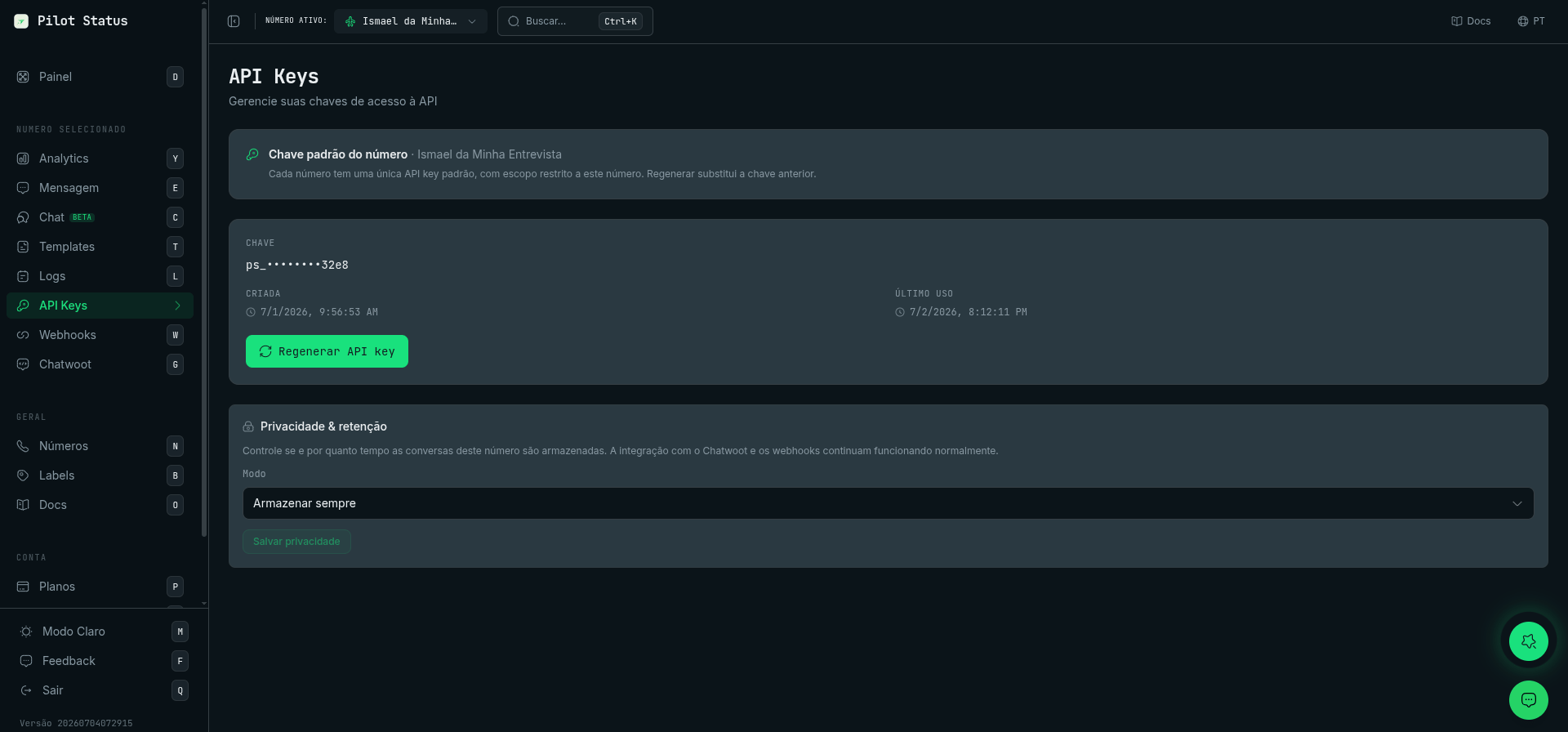Click the Sair logout icon

pyautogui.click(x=26, y=690)
